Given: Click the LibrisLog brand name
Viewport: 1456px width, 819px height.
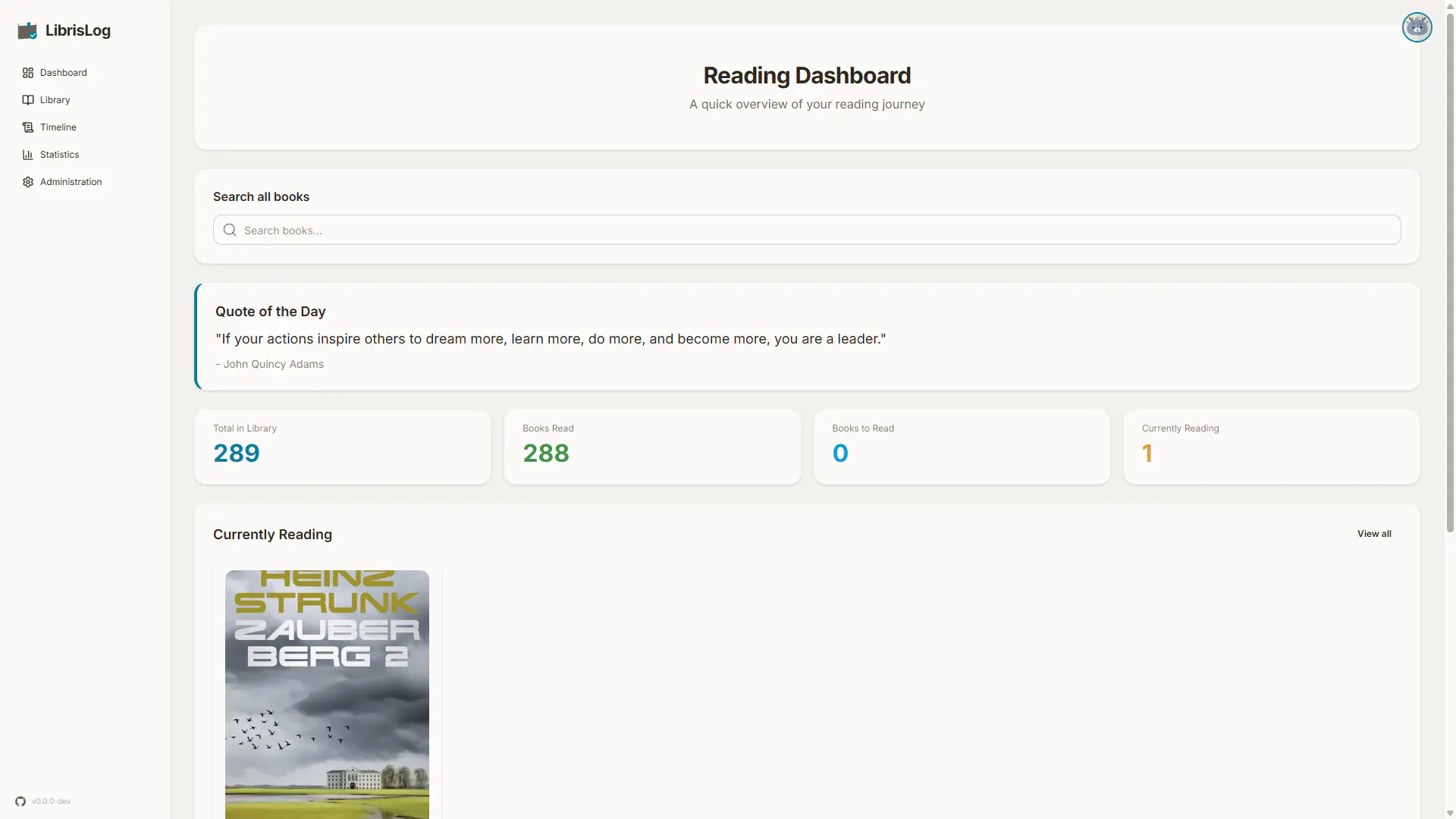Looking at the screenshot, I should coord(78,30).
